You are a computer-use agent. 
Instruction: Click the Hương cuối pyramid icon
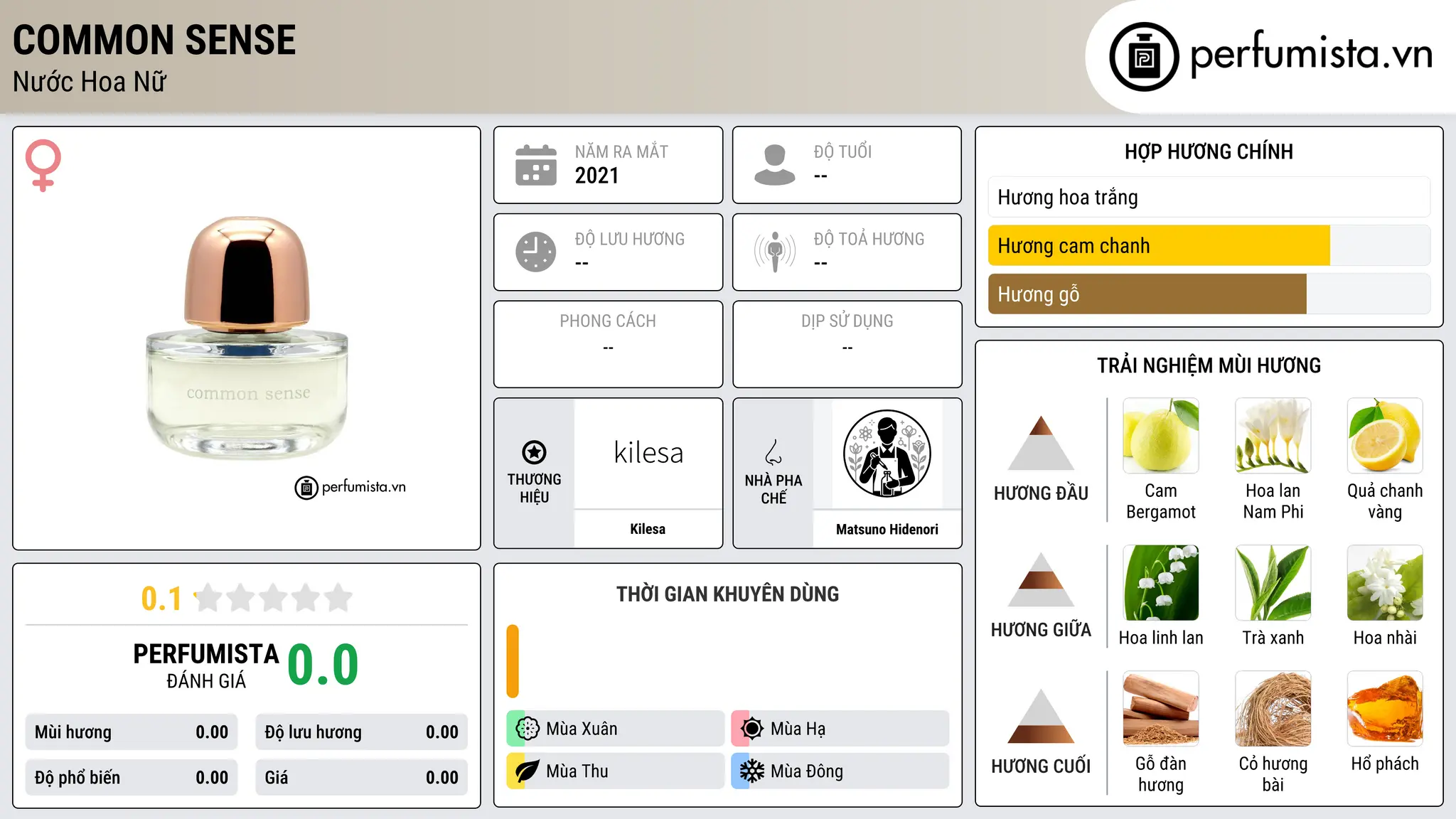pos(1041,716)
